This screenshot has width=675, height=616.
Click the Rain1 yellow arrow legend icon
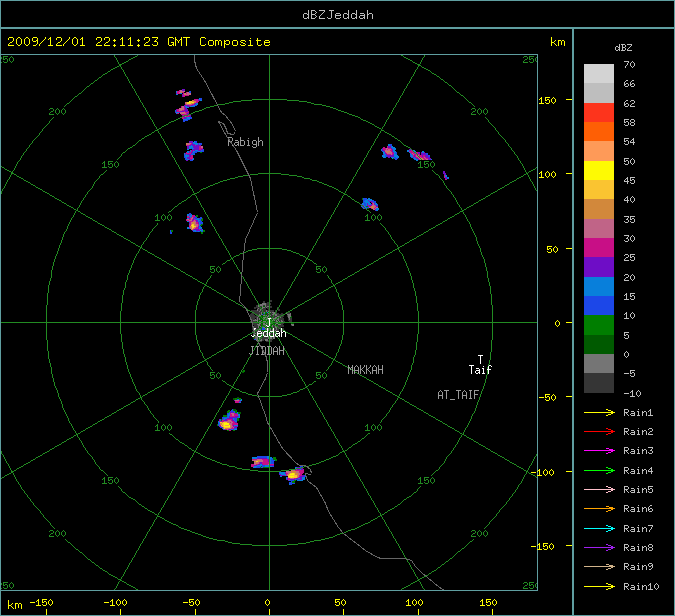click(x=599, y=412)
